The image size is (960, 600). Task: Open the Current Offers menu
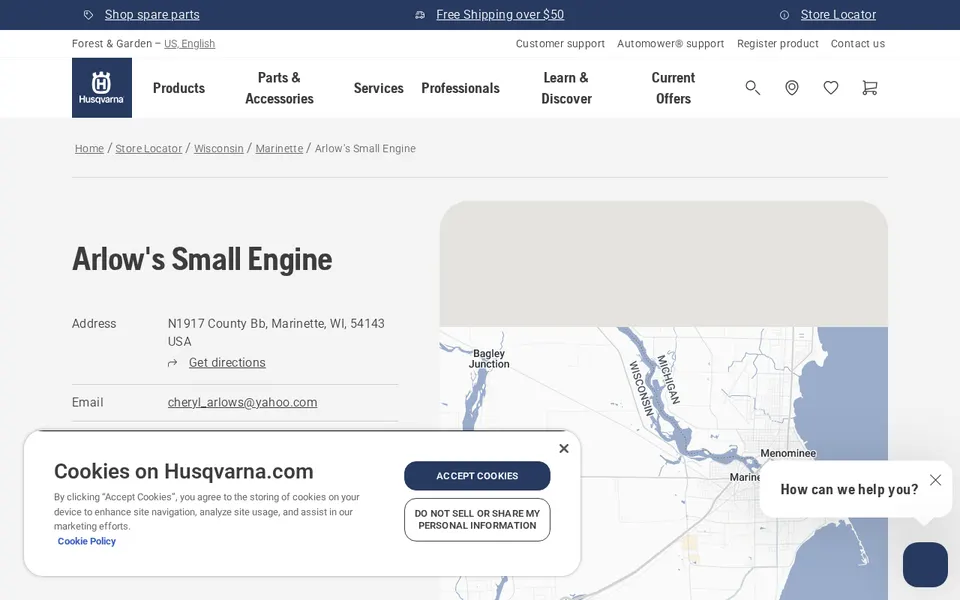[x=673, y=88]
